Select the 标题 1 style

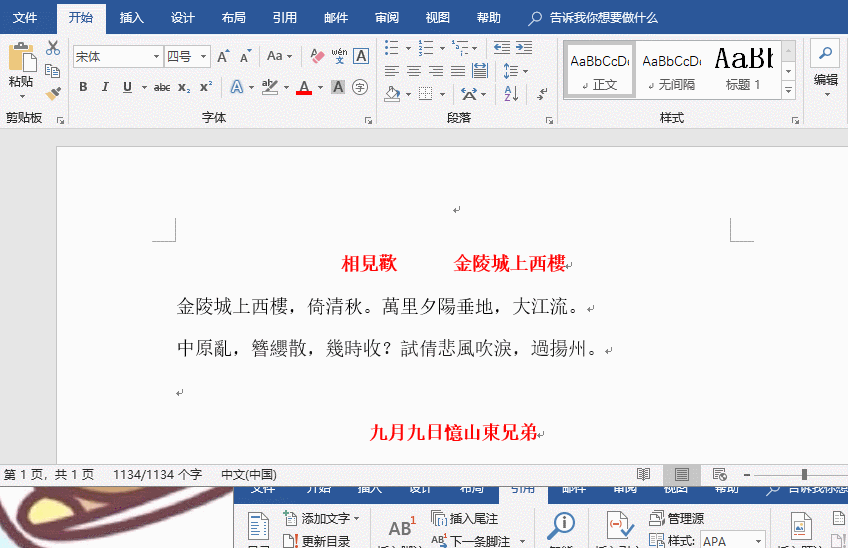click(x=744, y=70)
